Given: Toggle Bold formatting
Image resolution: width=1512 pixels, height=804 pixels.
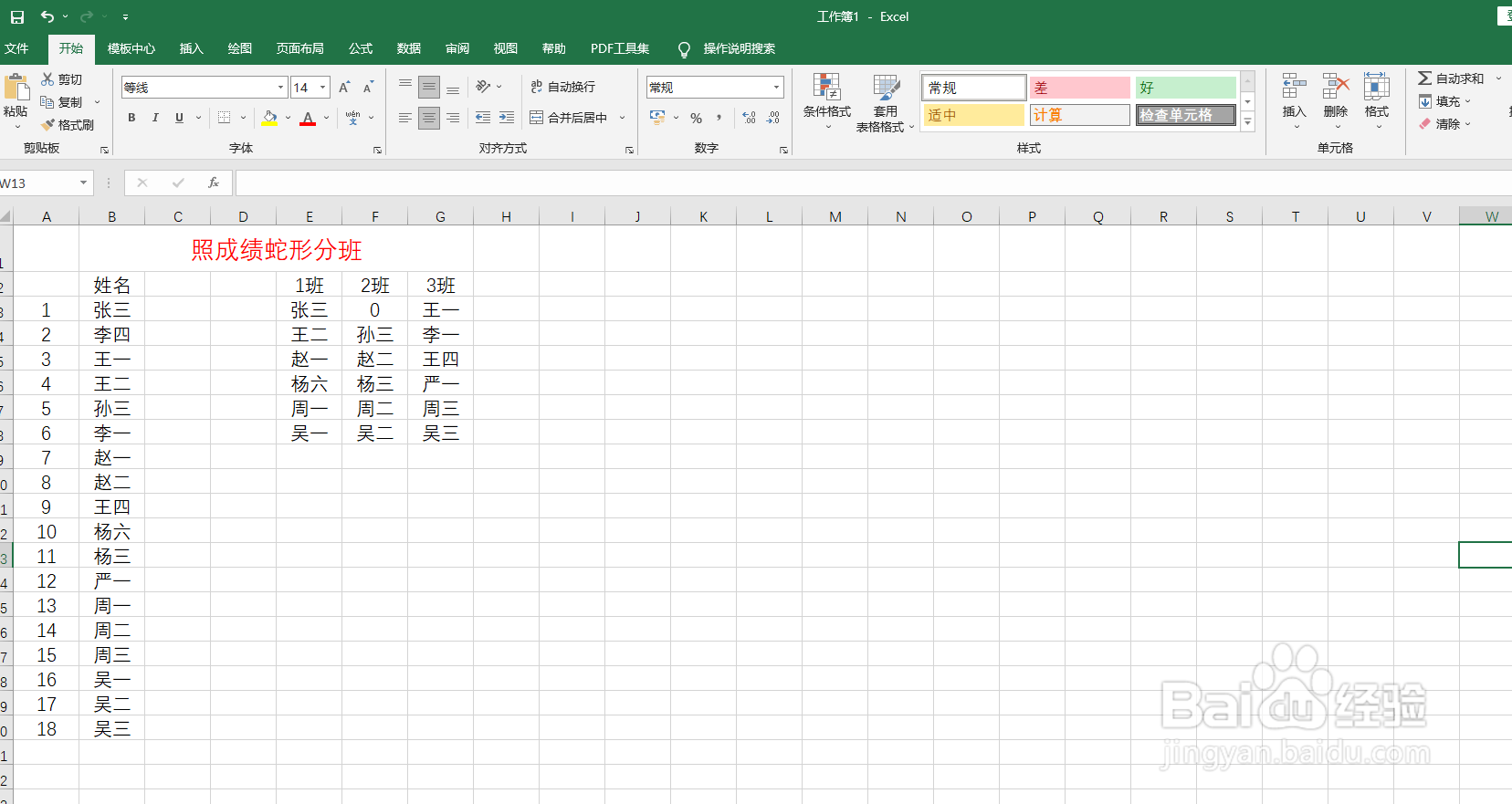Looking at the screenshot, I should [131, 118].
